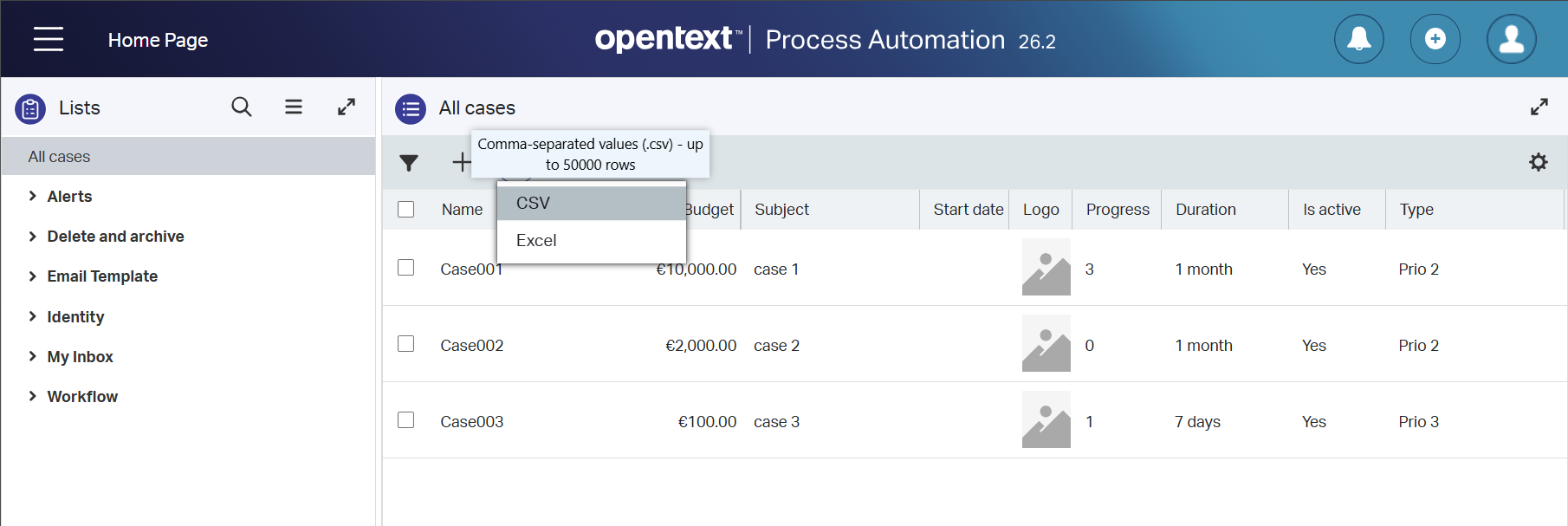Open the Case003 name cell
This screenshot has height=526, width=1568.
coord(471,422)
